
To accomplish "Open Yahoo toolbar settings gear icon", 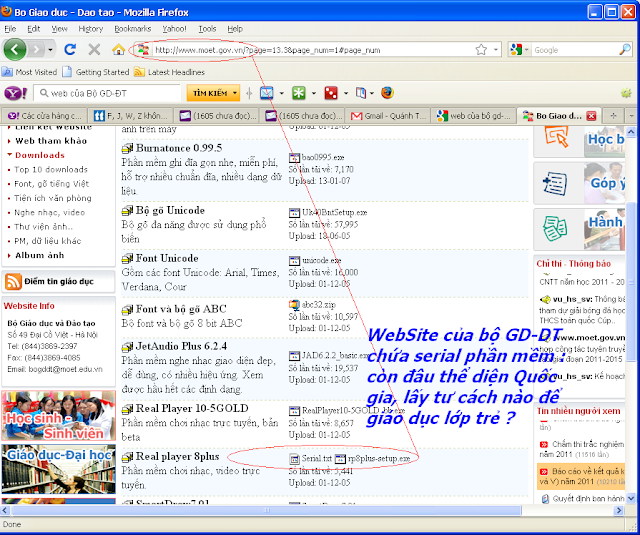I will 626,93.
